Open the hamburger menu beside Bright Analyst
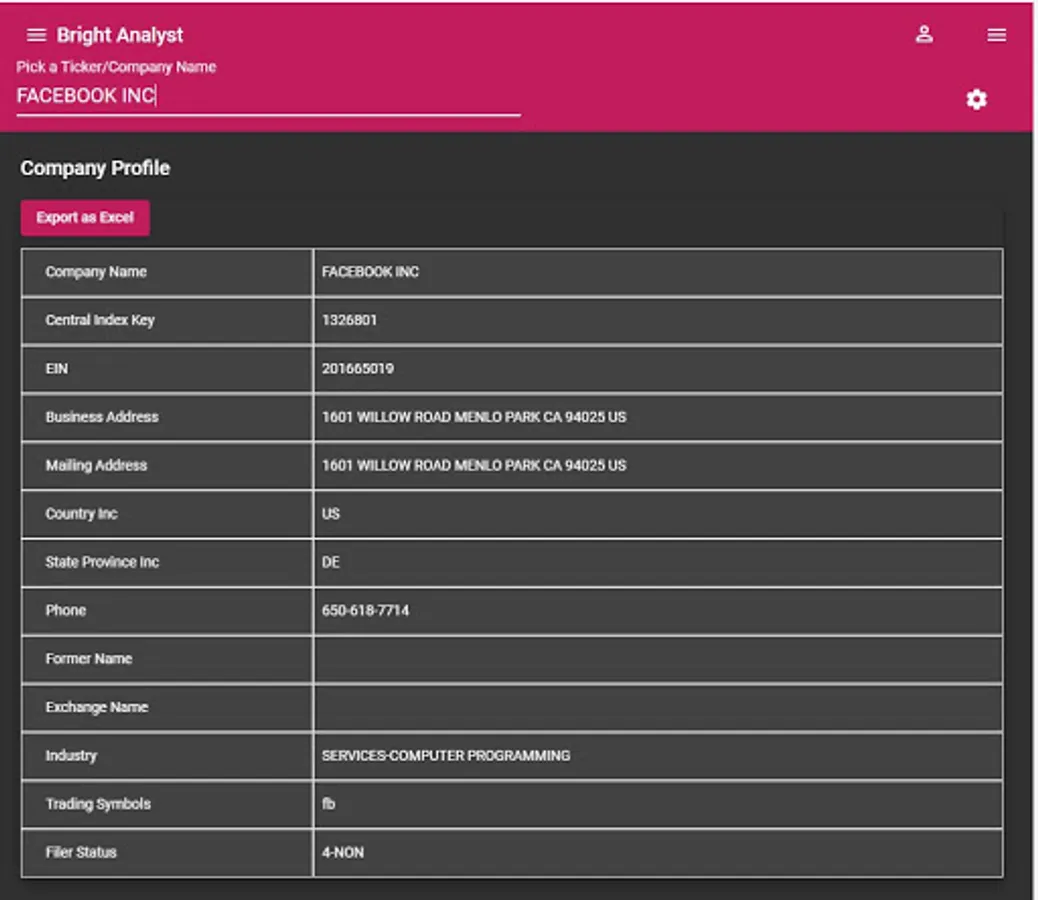1038x900 pixels. [36, 35]
